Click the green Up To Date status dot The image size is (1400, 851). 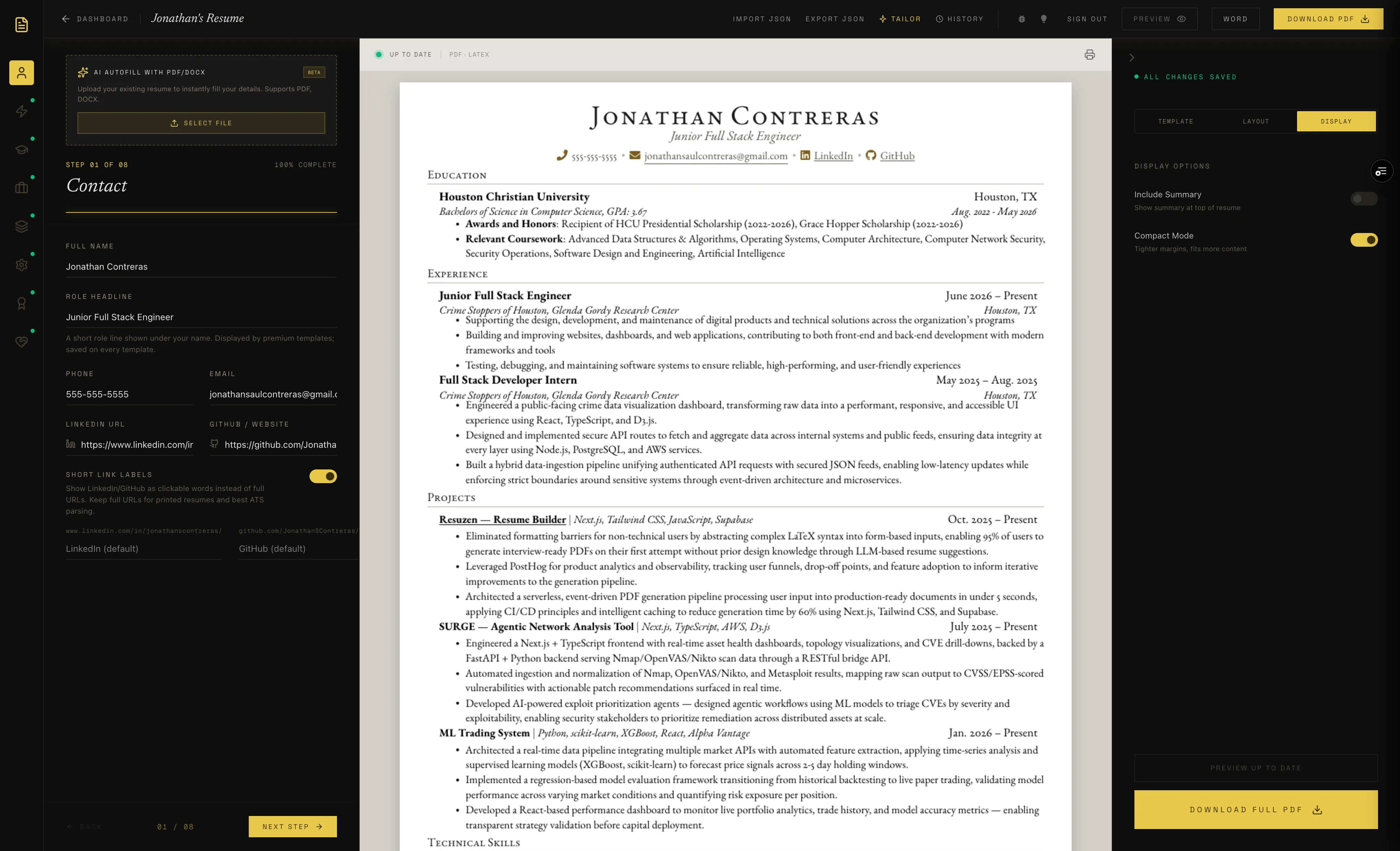point(378,55)
